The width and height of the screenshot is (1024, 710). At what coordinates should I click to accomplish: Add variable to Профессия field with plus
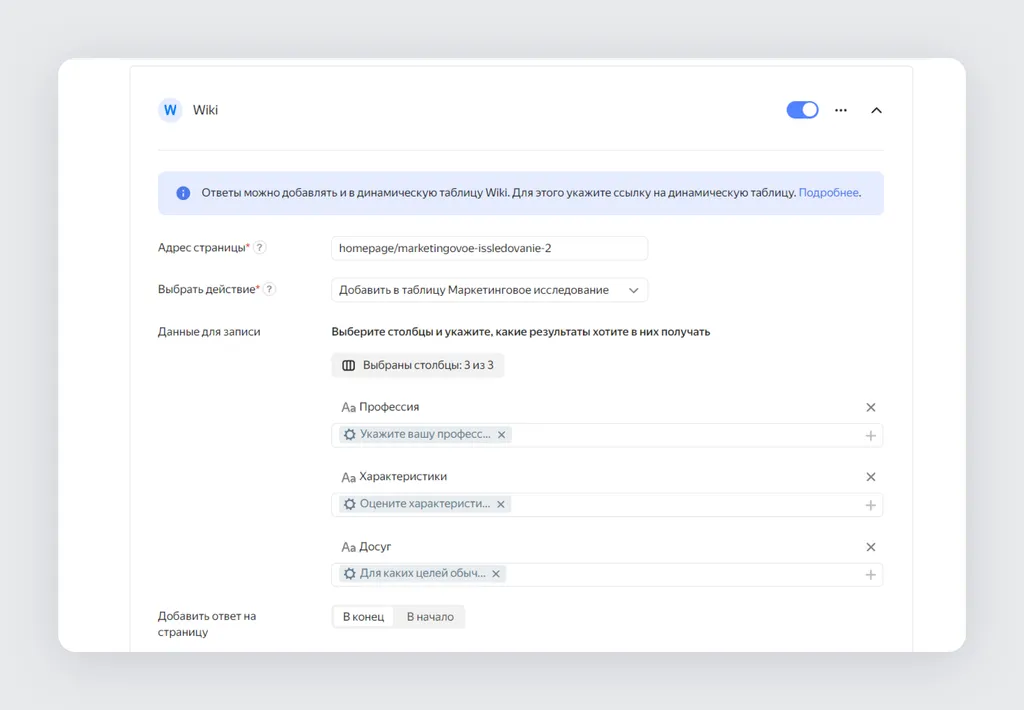[870, 435]
